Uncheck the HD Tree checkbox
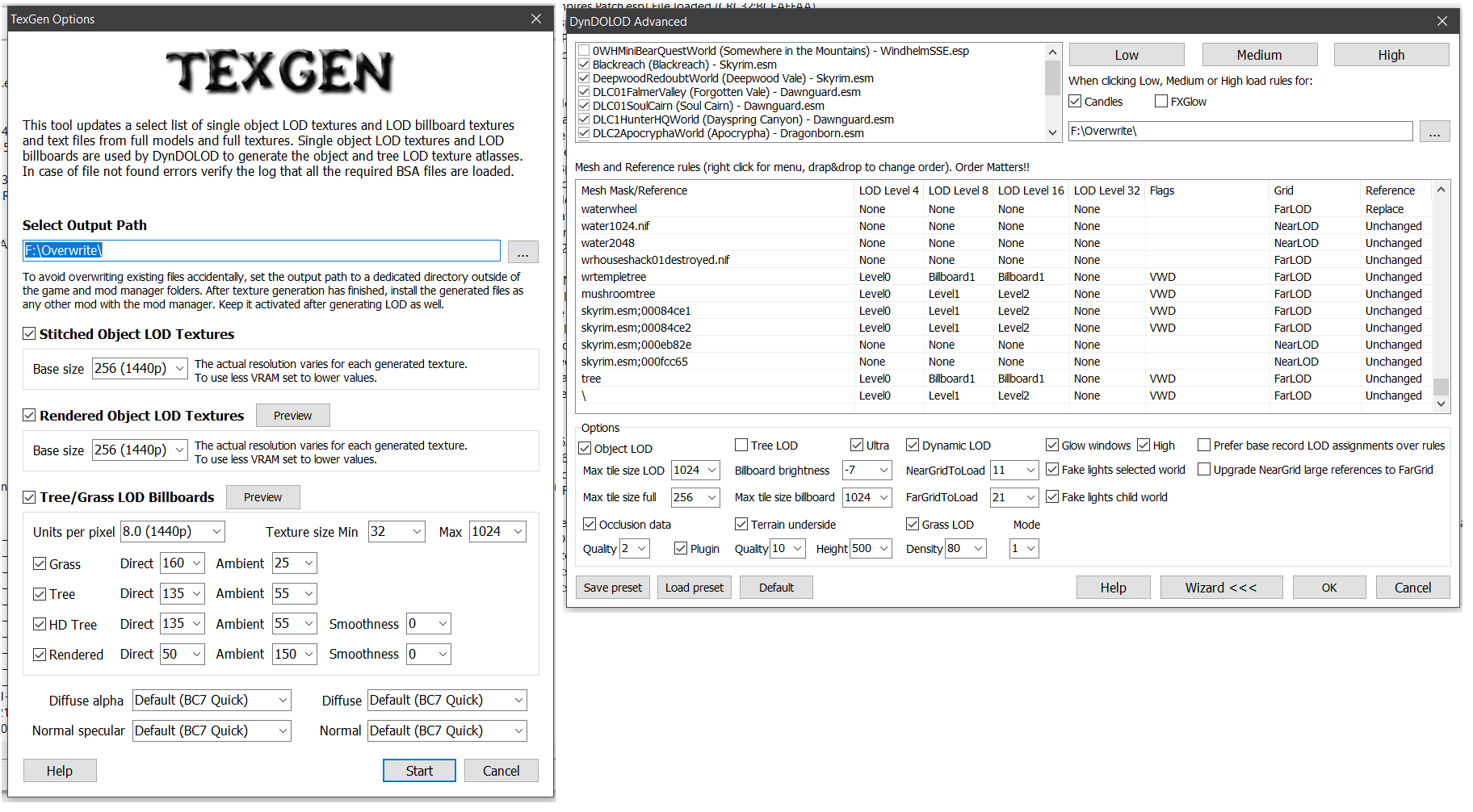1473x812 pixels. (40, 624)
